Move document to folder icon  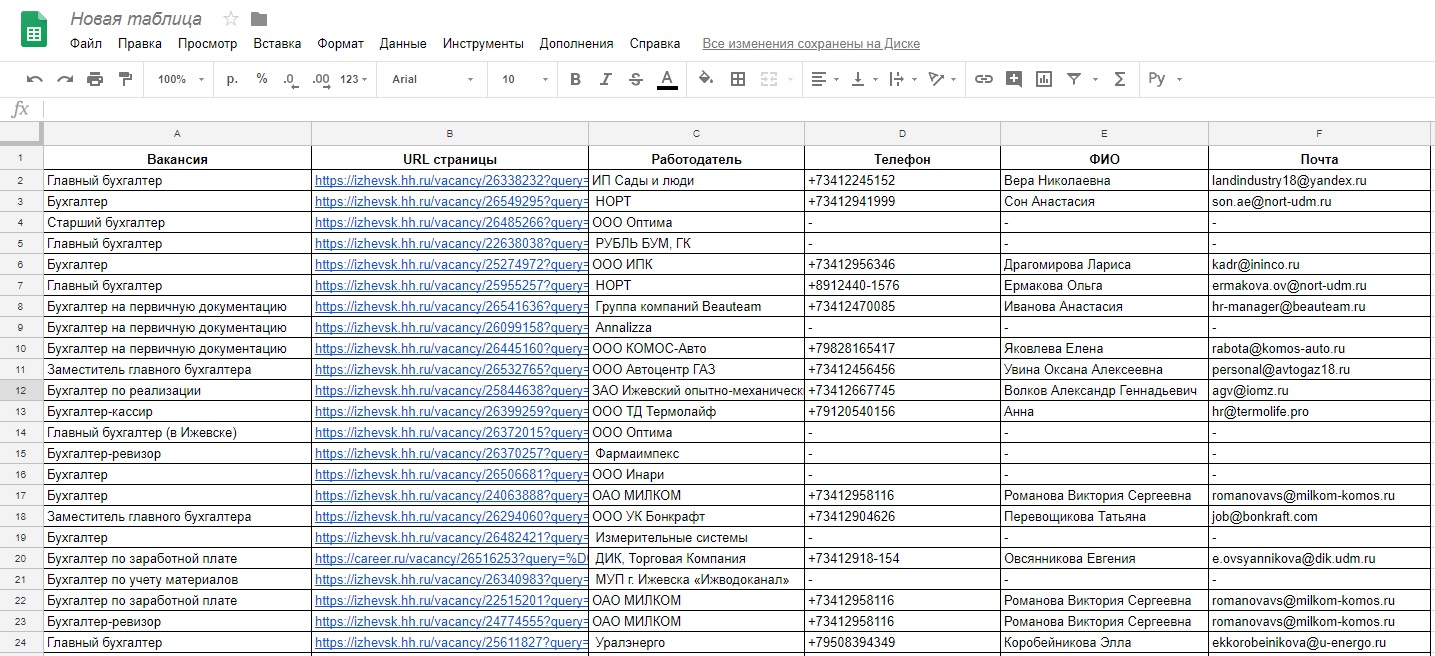click(259, 19)
